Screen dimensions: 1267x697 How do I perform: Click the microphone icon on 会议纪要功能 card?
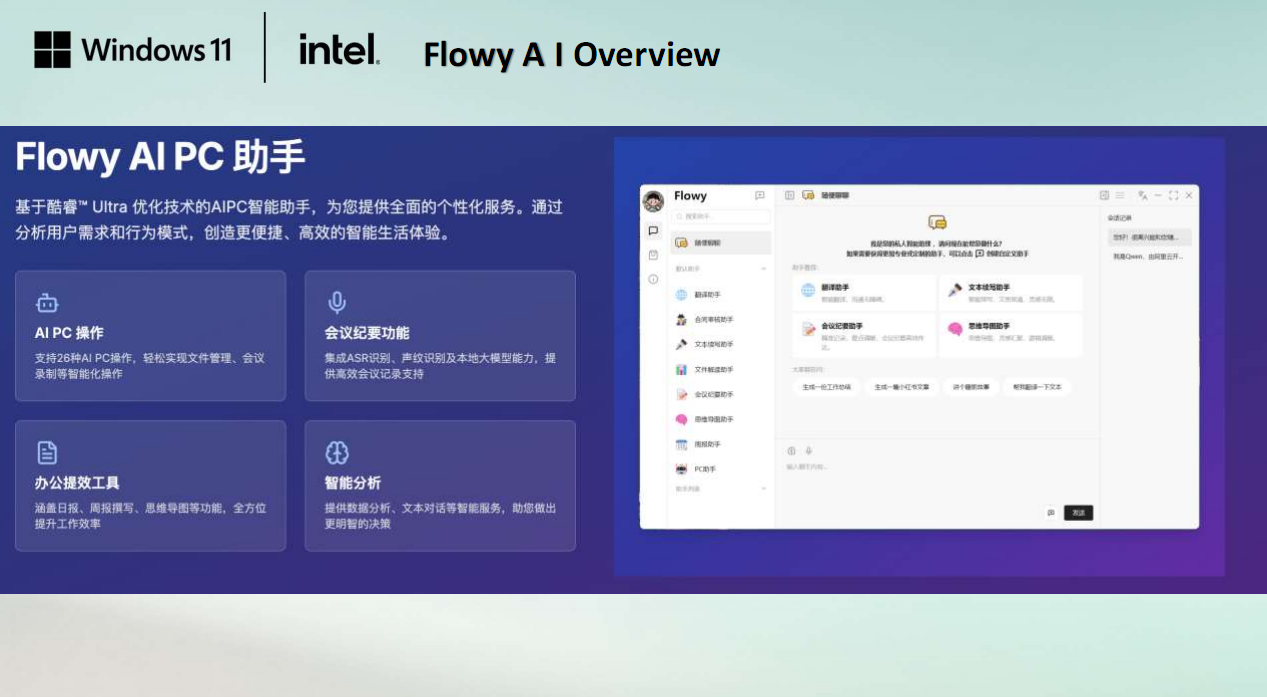pyautogui.click(x=337, y=303)
